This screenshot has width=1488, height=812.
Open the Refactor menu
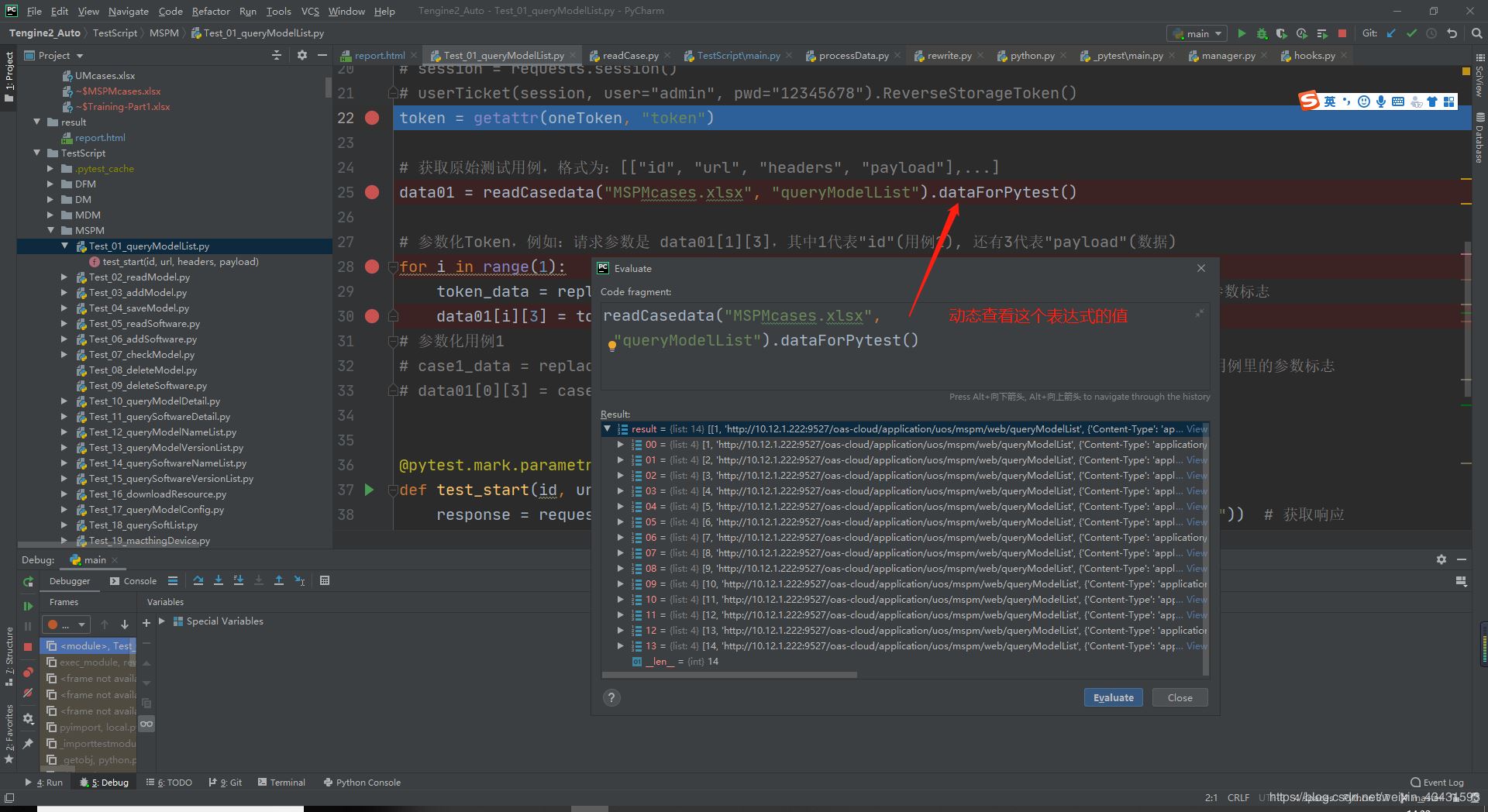pos(210,11)
